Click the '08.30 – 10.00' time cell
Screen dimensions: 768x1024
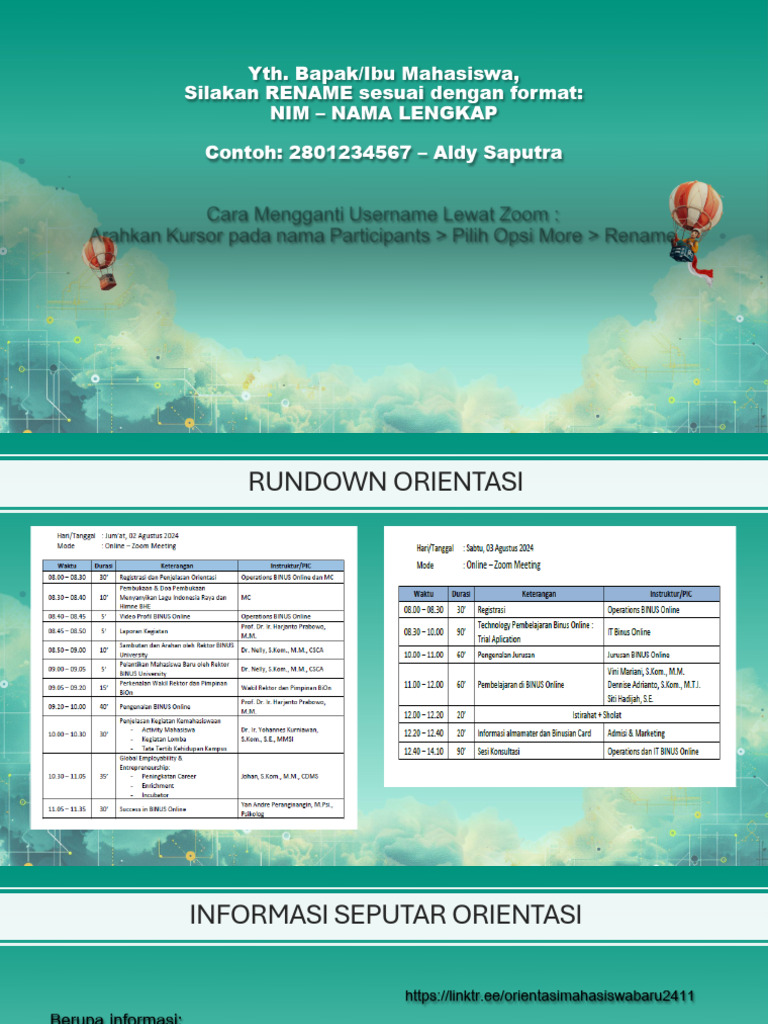tap(423, 632)
